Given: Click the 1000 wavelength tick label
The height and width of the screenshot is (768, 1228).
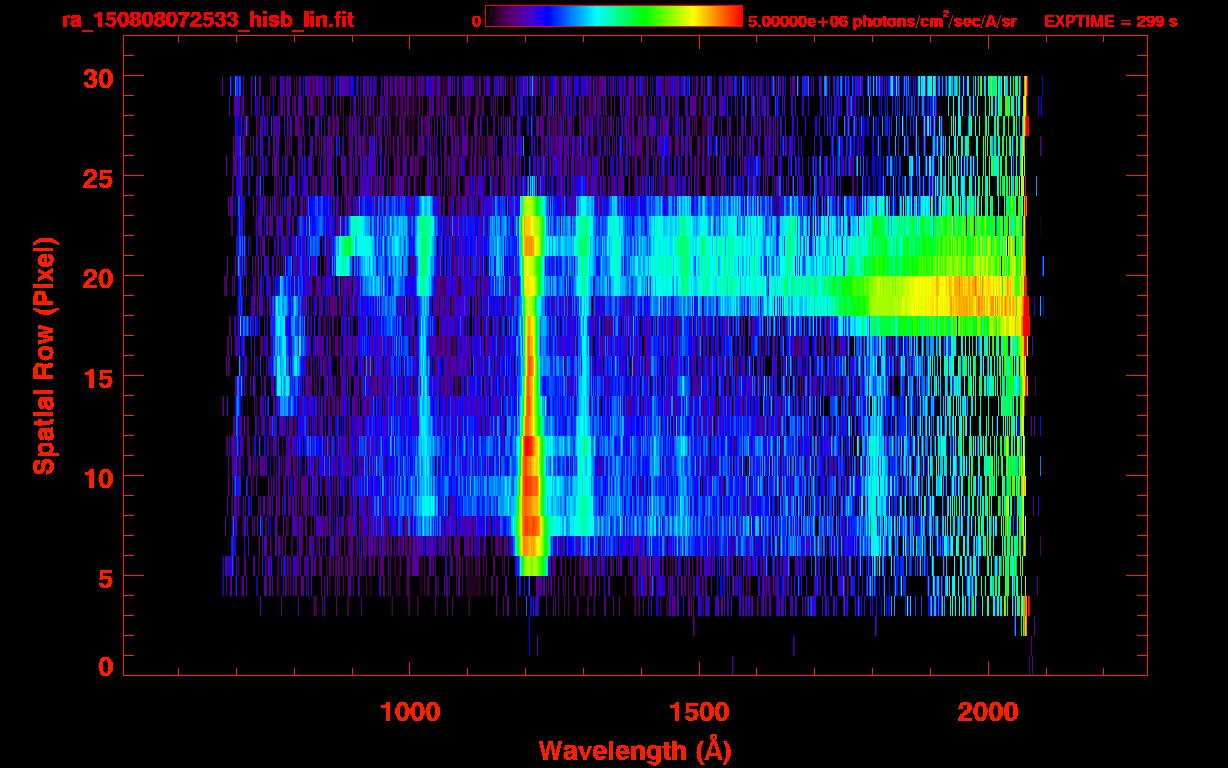Looking at the screenshot, I should pyautogui.click(x=410, y=712).
